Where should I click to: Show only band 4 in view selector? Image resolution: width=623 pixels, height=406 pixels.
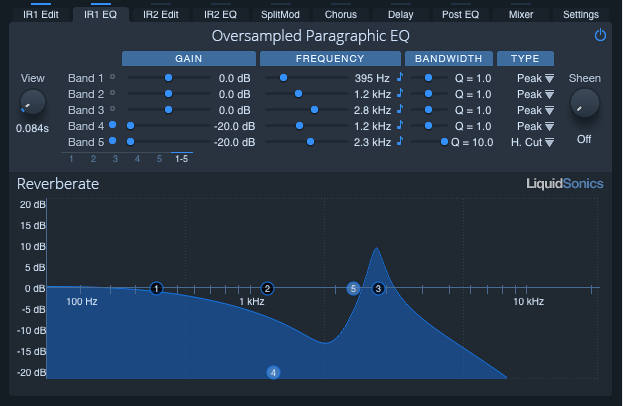click(x=137, y=159)
